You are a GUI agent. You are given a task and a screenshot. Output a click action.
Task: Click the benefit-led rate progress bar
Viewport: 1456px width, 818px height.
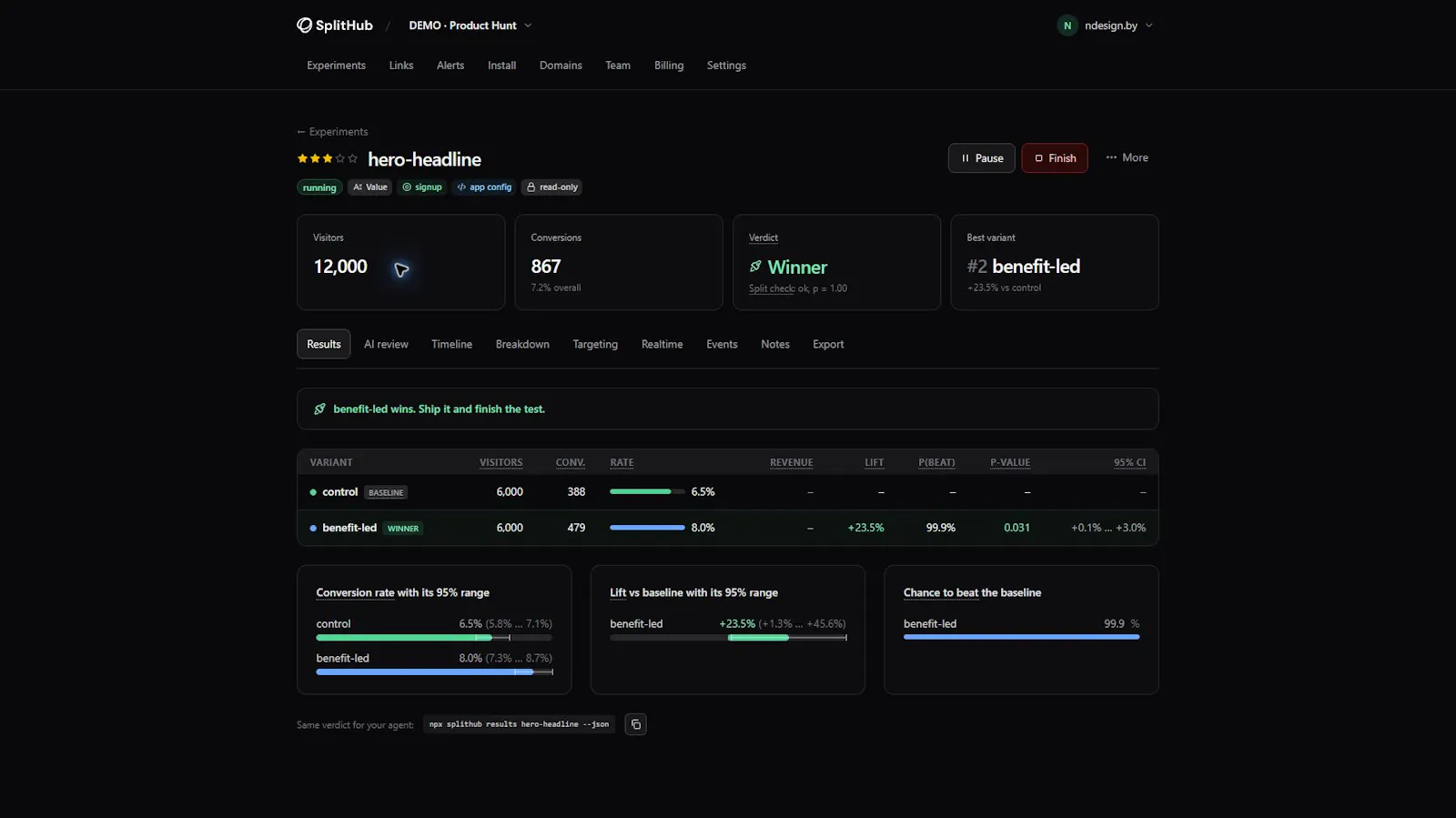[647, 528]
